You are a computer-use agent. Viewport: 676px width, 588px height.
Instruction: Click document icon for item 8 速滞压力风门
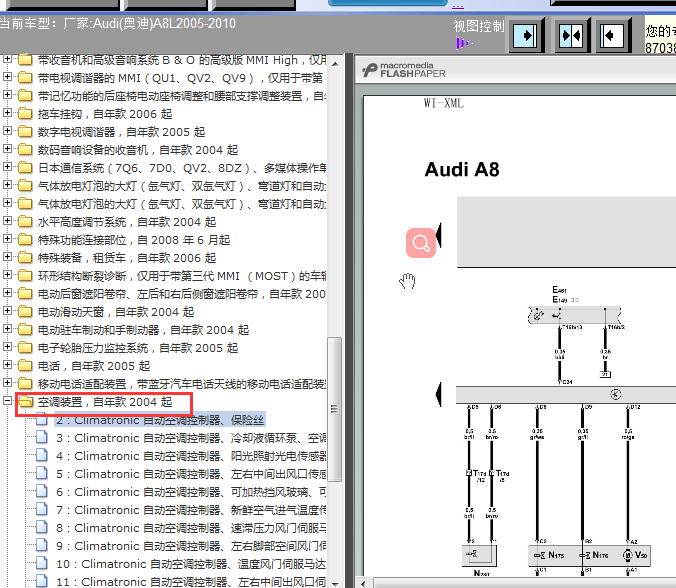tap(42, 528)
